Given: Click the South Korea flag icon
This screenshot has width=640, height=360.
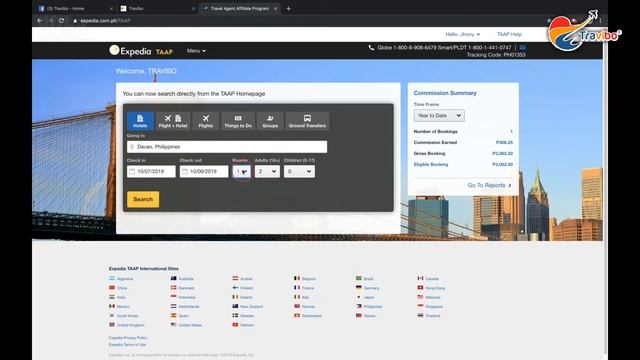Looking at the screenshot, I should pos(112,316).
